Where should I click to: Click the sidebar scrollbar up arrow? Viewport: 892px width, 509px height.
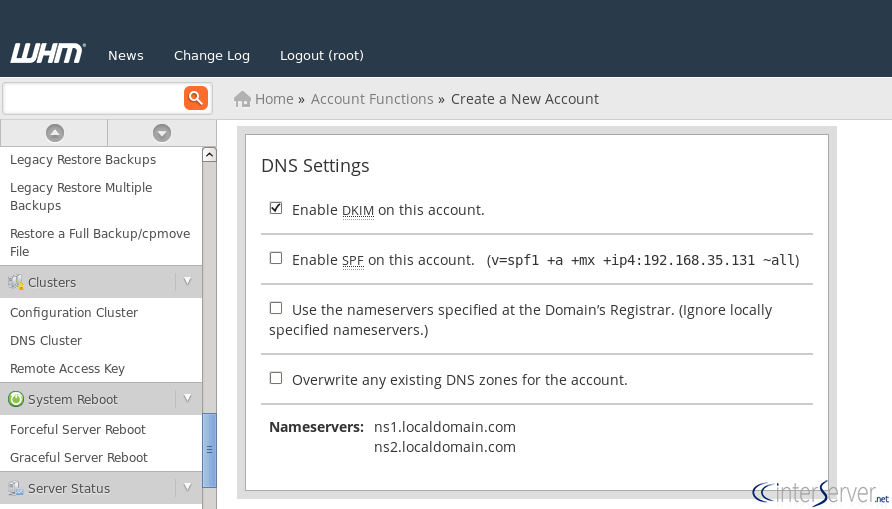[x=209, y=154]
